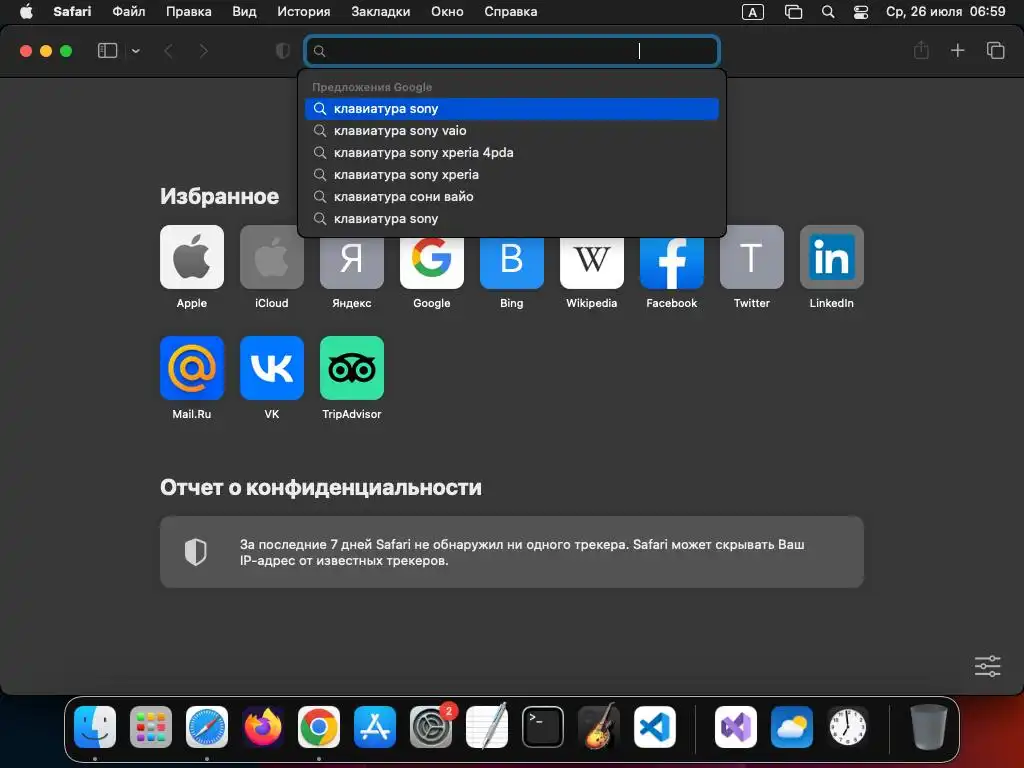Open the Twitter favorite tile

click(752, 257)
